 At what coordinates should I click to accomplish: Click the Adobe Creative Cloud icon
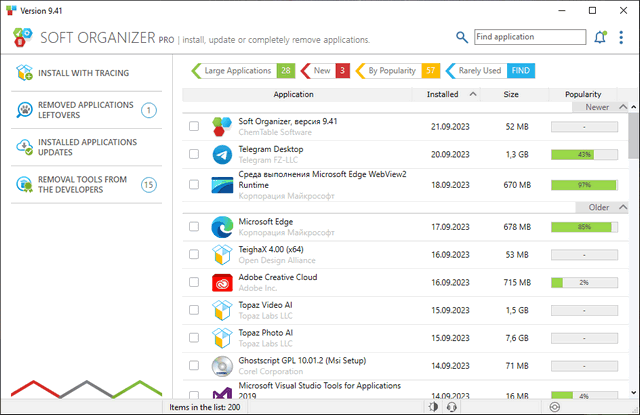(222, 282)
